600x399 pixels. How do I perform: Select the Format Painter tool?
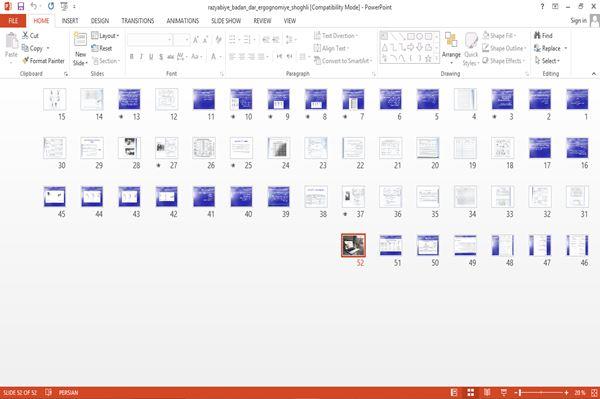[43, 61]
